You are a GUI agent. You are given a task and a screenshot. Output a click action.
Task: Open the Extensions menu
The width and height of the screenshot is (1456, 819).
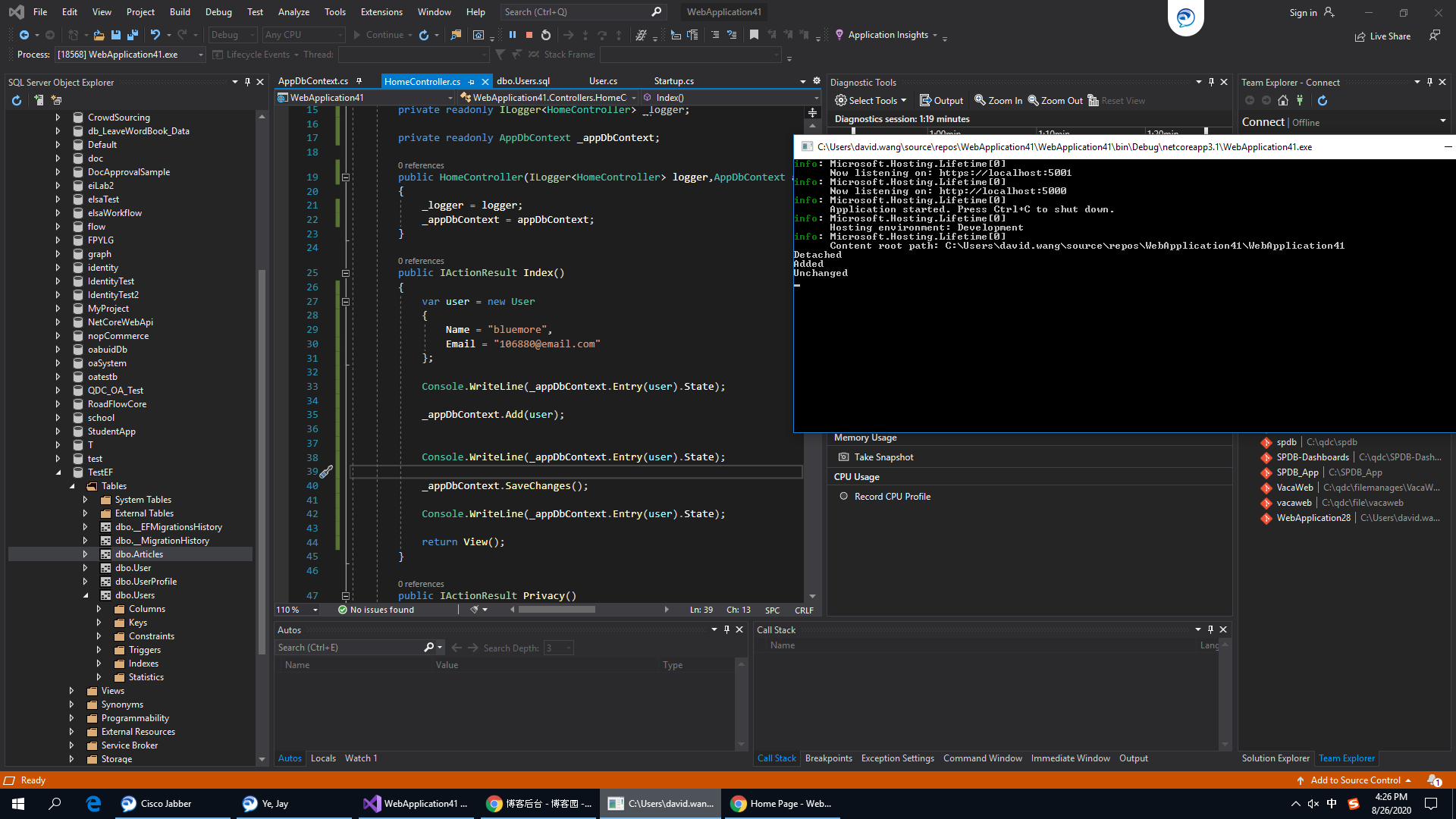[x=381, y=12]
